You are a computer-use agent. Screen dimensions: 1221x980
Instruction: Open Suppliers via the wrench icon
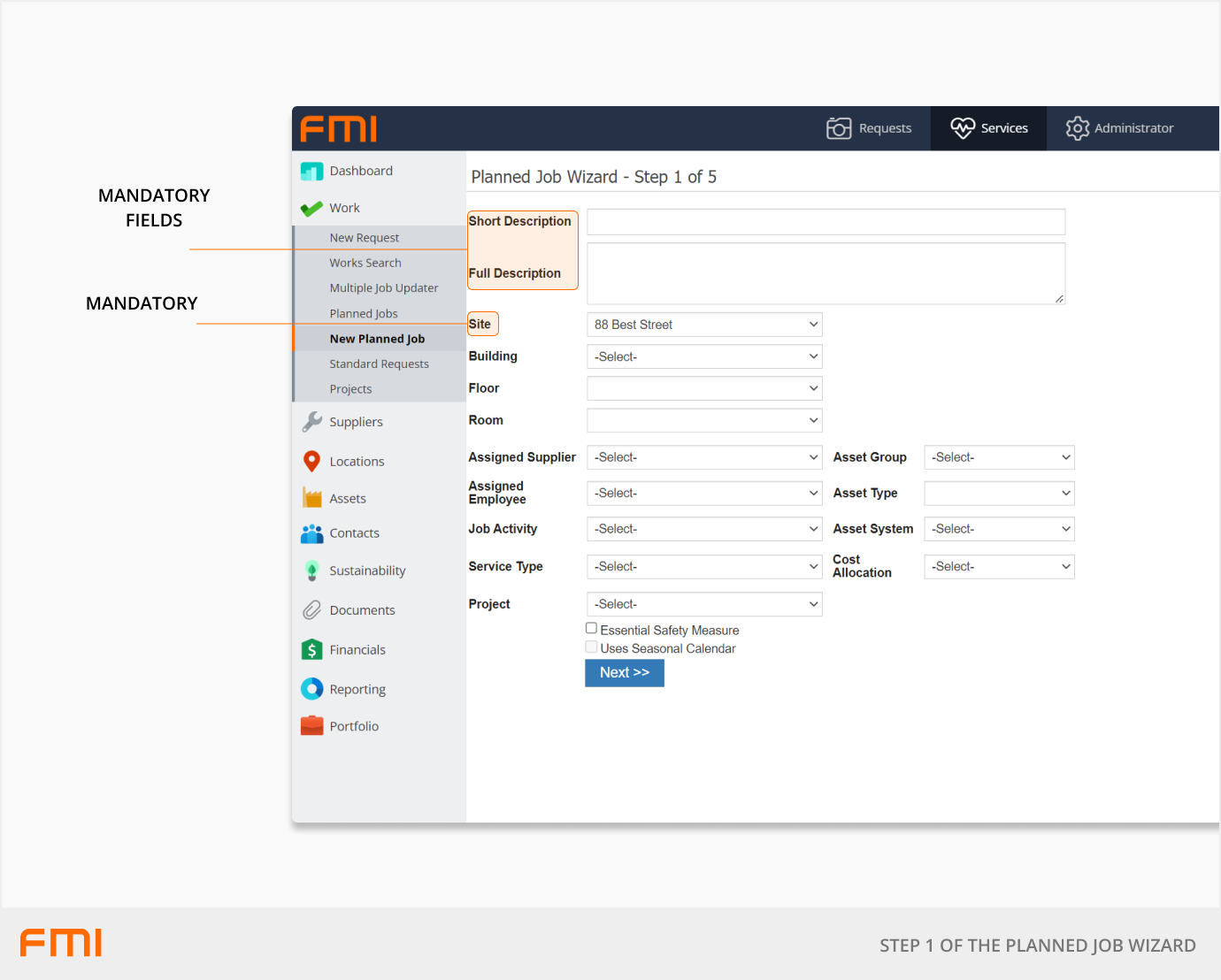tap(311, 422)
